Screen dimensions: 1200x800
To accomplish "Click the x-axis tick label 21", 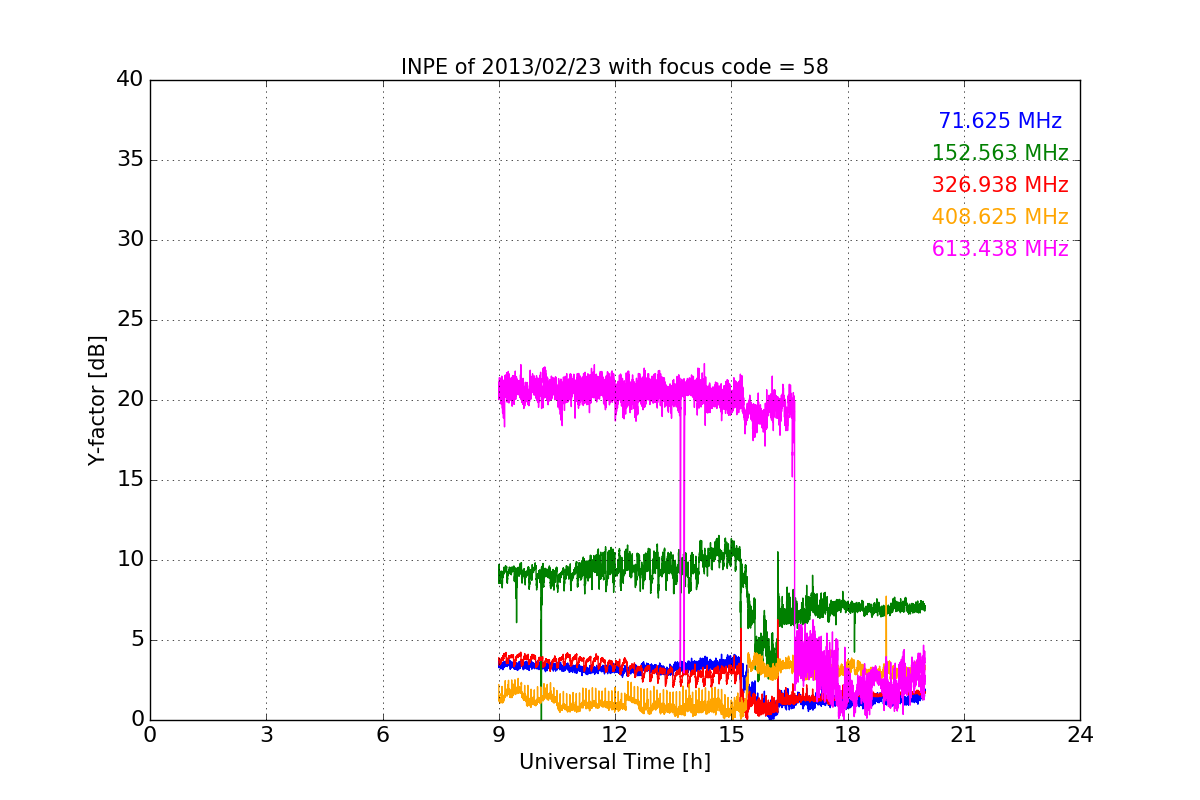I will tap(964, 735).
